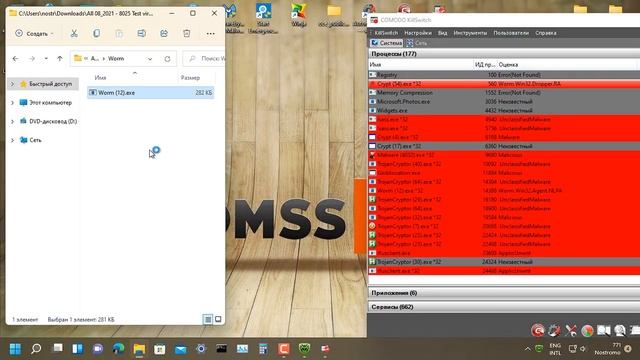Open the Mail app from the taskbar
This screenshot has width=640, height=360.
[180, 349]
